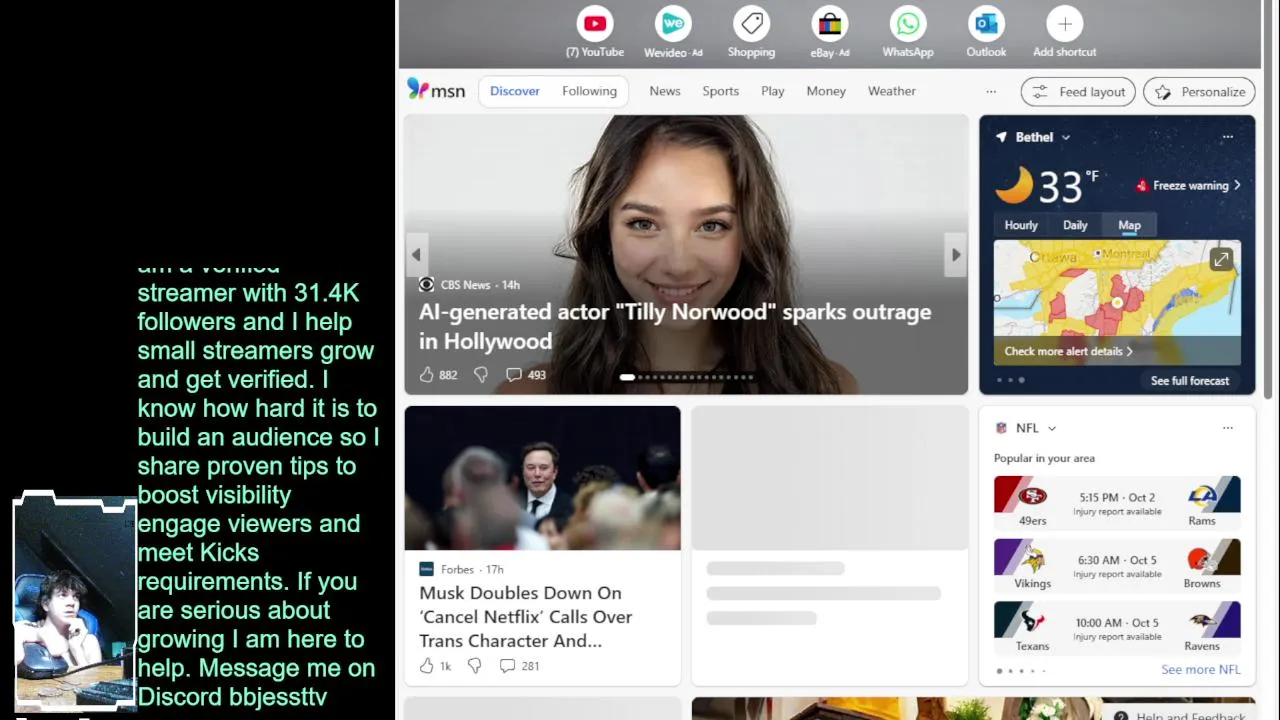Go to next carousel story
The height and width of the screenshot is (720, 1280).
[x=956, y=255]
